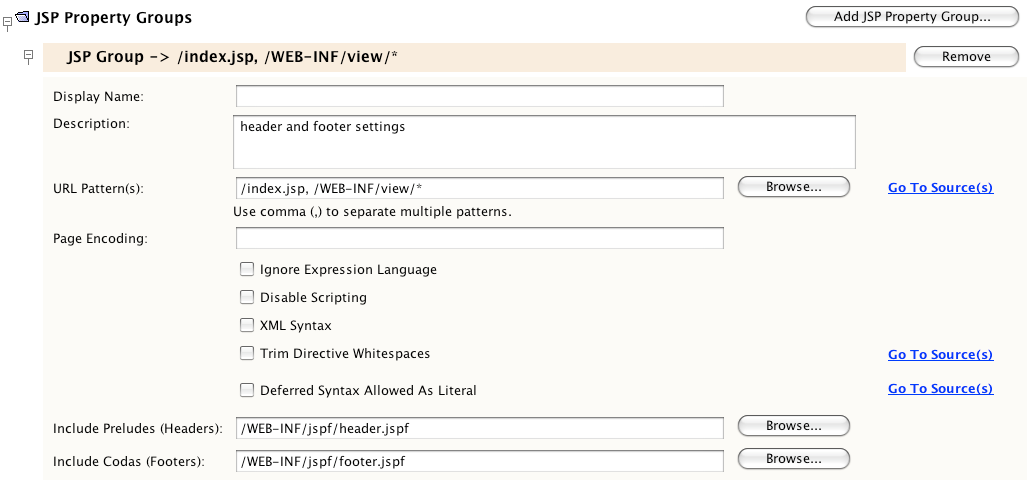Image resolution: width=1028 pixels, height=502 pixels.
Task: Edit the Description text area
Action: tap(544, 141)
